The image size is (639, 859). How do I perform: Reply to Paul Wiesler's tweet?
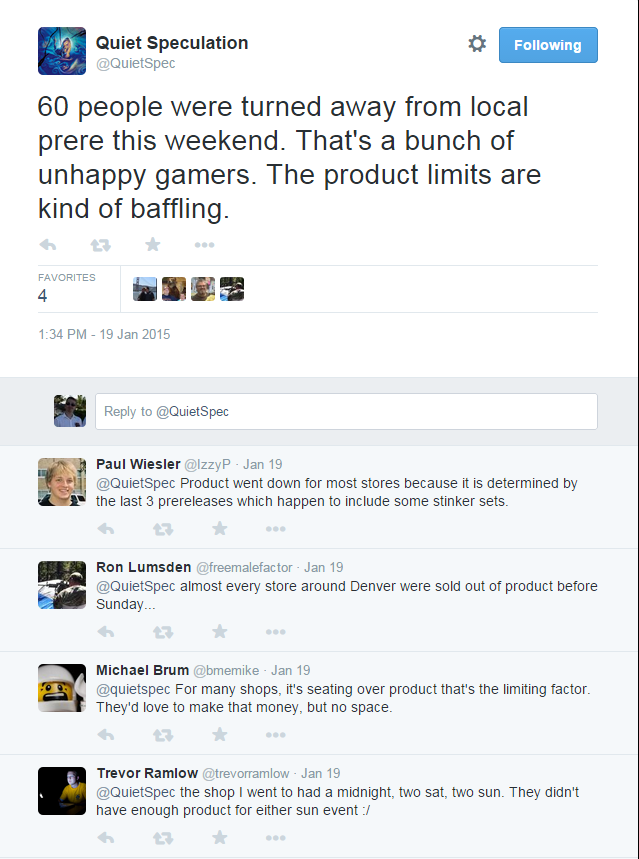tap(105, 528)
